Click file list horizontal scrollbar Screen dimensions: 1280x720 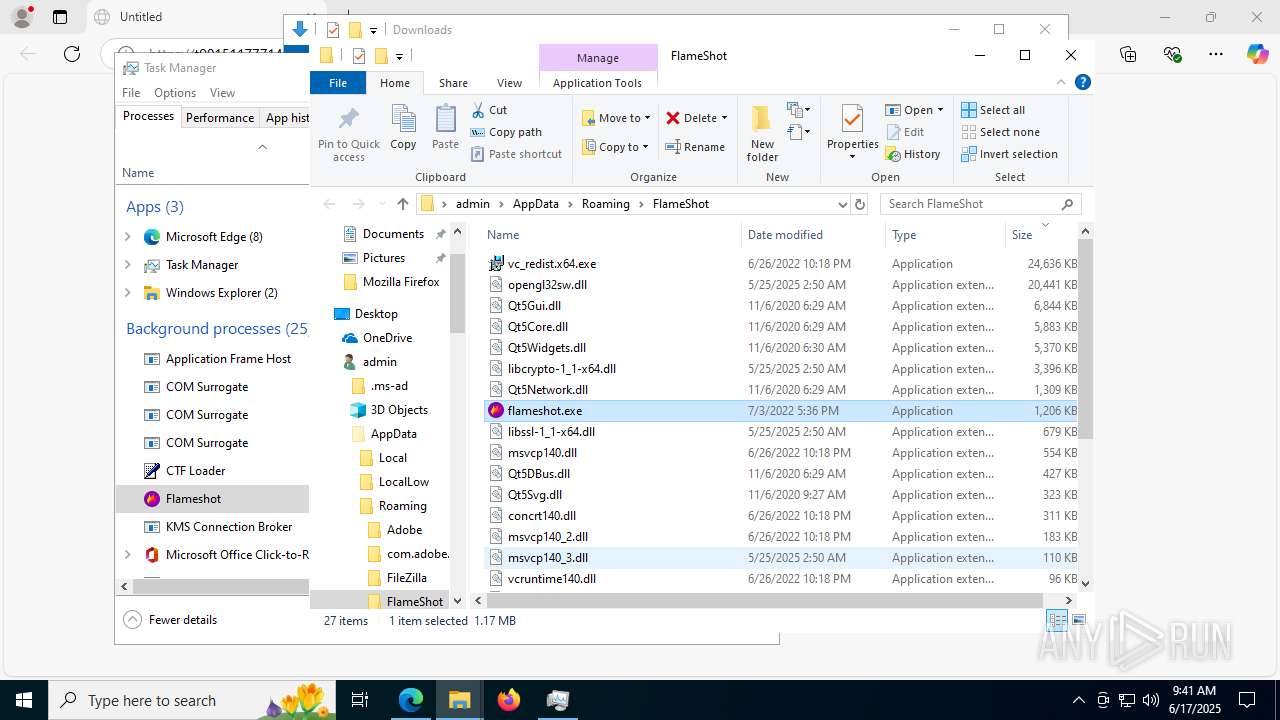765,600
